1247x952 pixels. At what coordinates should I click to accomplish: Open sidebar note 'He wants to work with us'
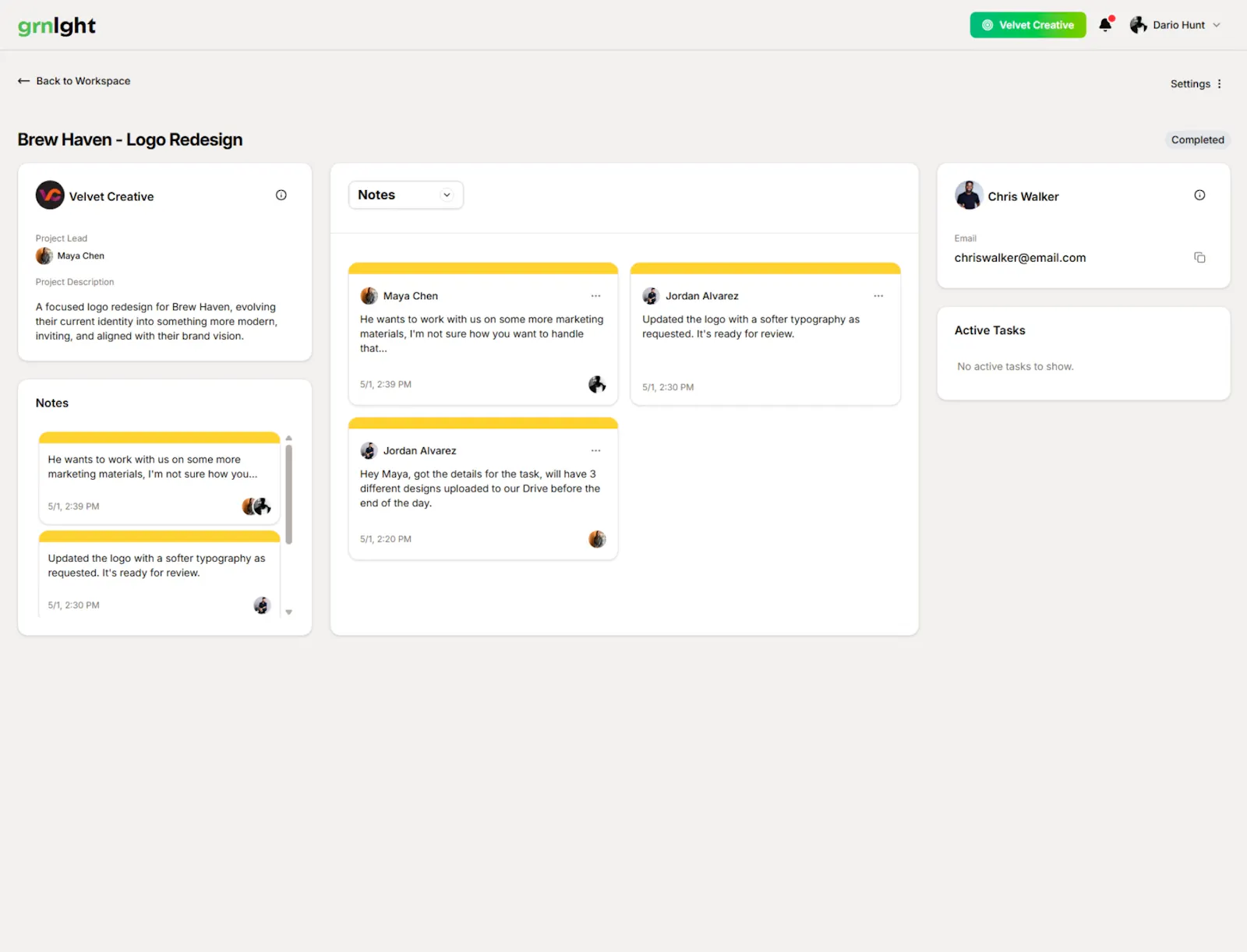point(159,478)
